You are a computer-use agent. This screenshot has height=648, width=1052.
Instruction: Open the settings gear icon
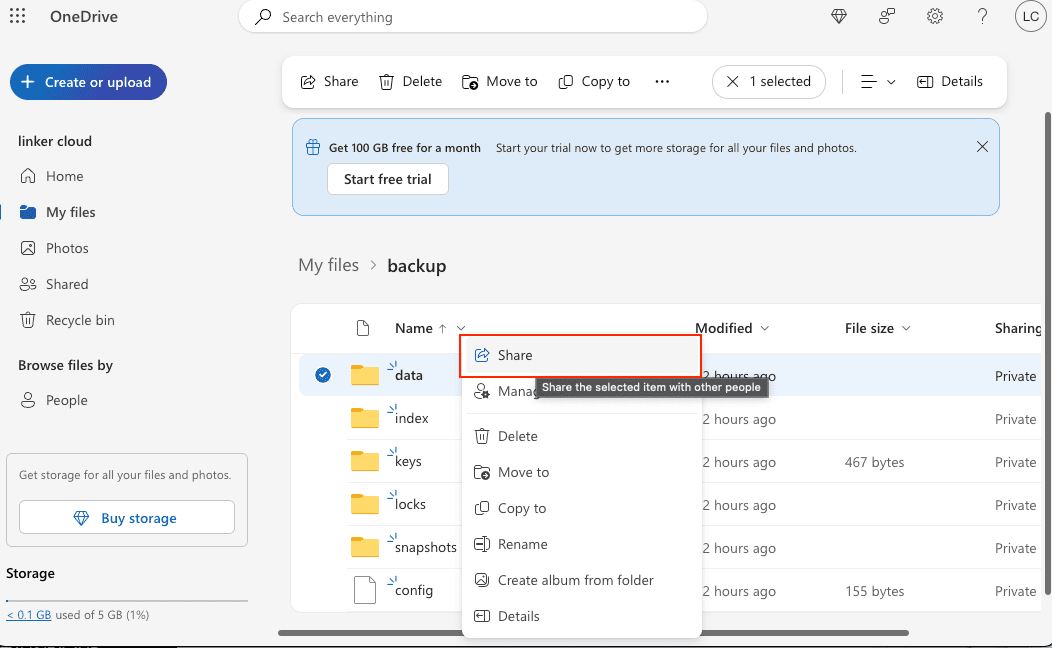pyautogui.click(x=935, y=16)
